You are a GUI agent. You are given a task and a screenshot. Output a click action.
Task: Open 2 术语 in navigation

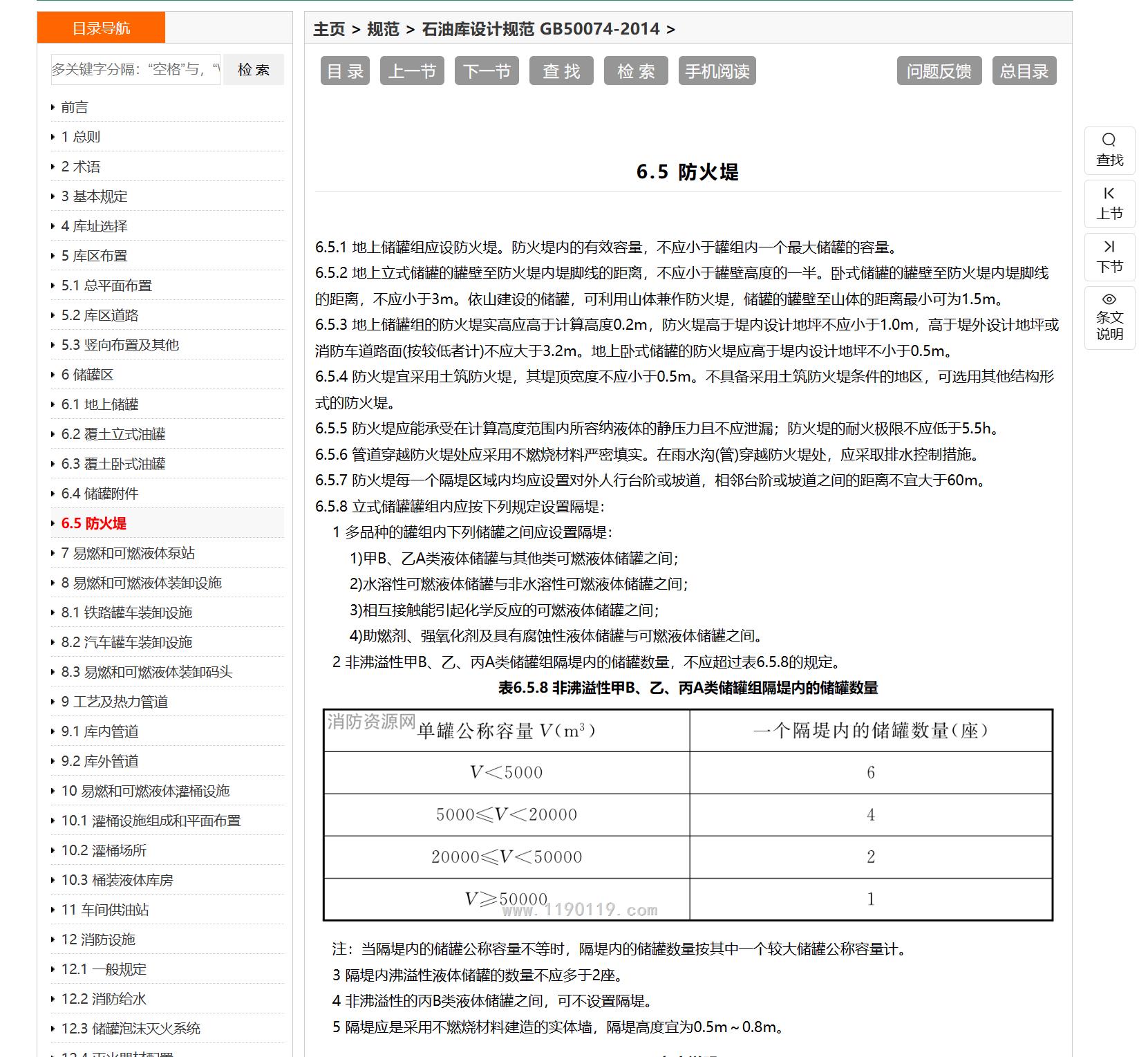(x=80, y=167)
